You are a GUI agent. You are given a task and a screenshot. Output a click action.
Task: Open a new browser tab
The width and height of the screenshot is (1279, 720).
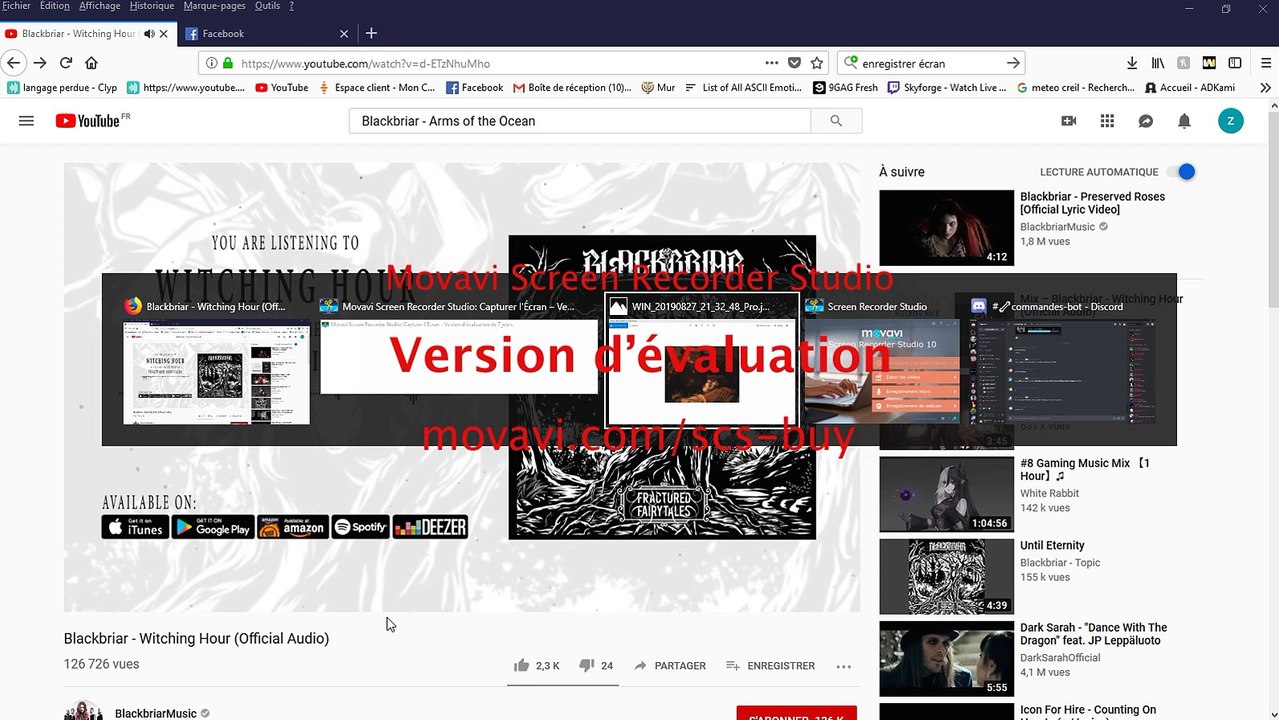[371, 33]
